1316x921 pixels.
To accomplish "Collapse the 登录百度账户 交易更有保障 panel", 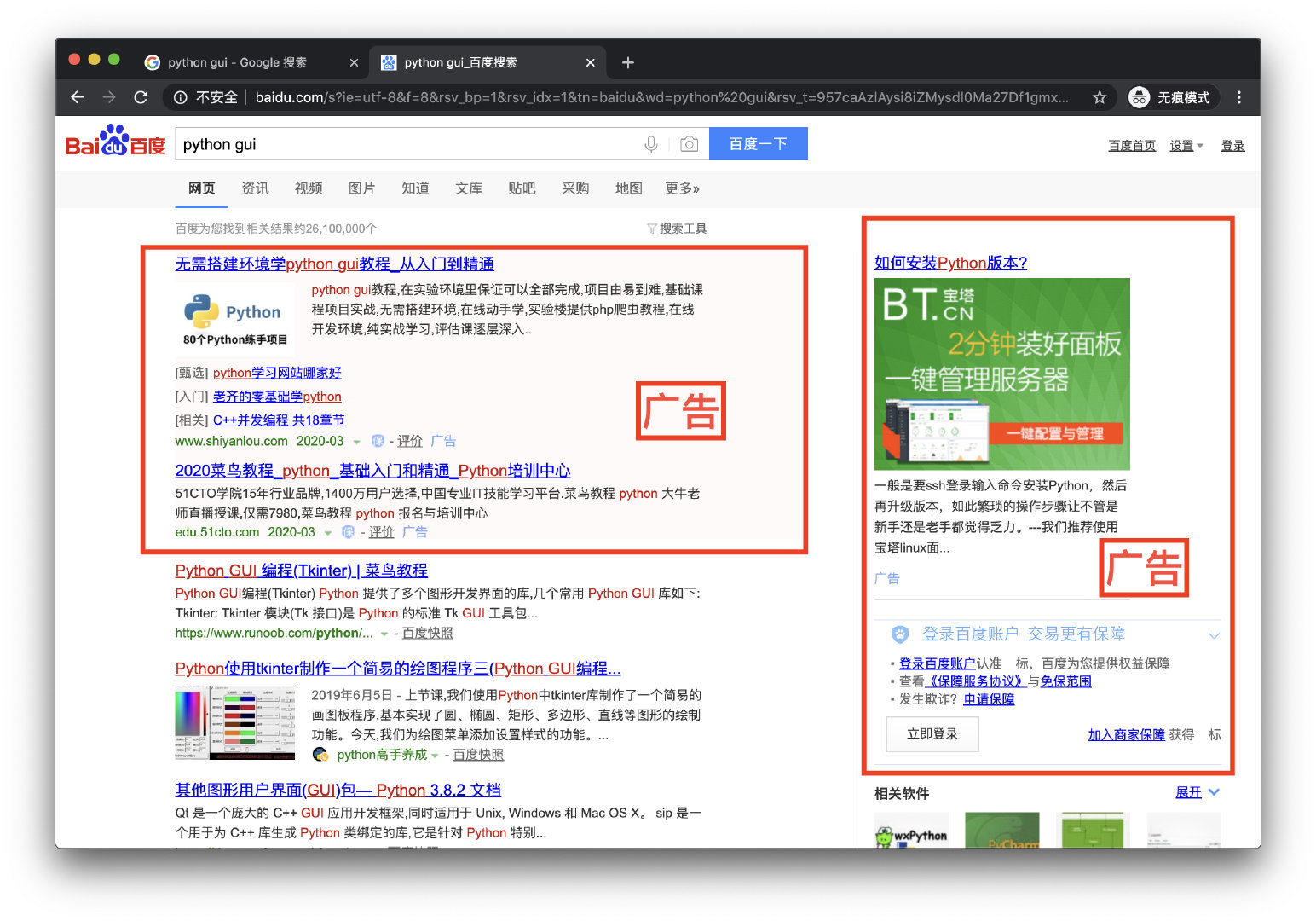I will [x=1214, y=635].
